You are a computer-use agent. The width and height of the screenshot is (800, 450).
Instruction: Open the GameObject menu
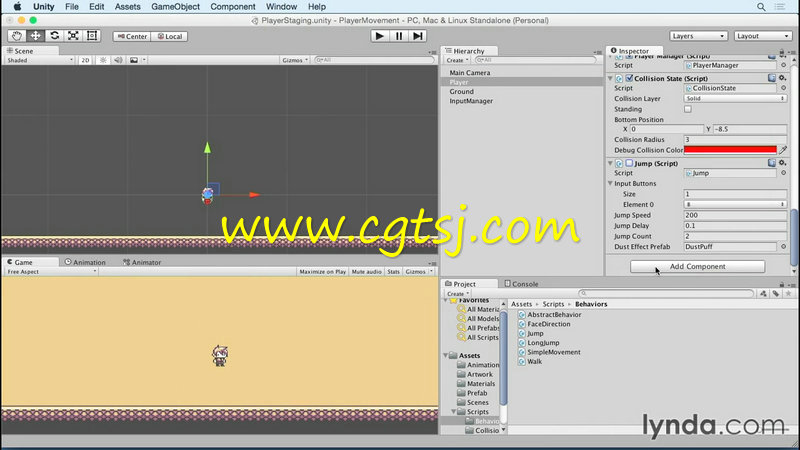click(x=176, y=7)
